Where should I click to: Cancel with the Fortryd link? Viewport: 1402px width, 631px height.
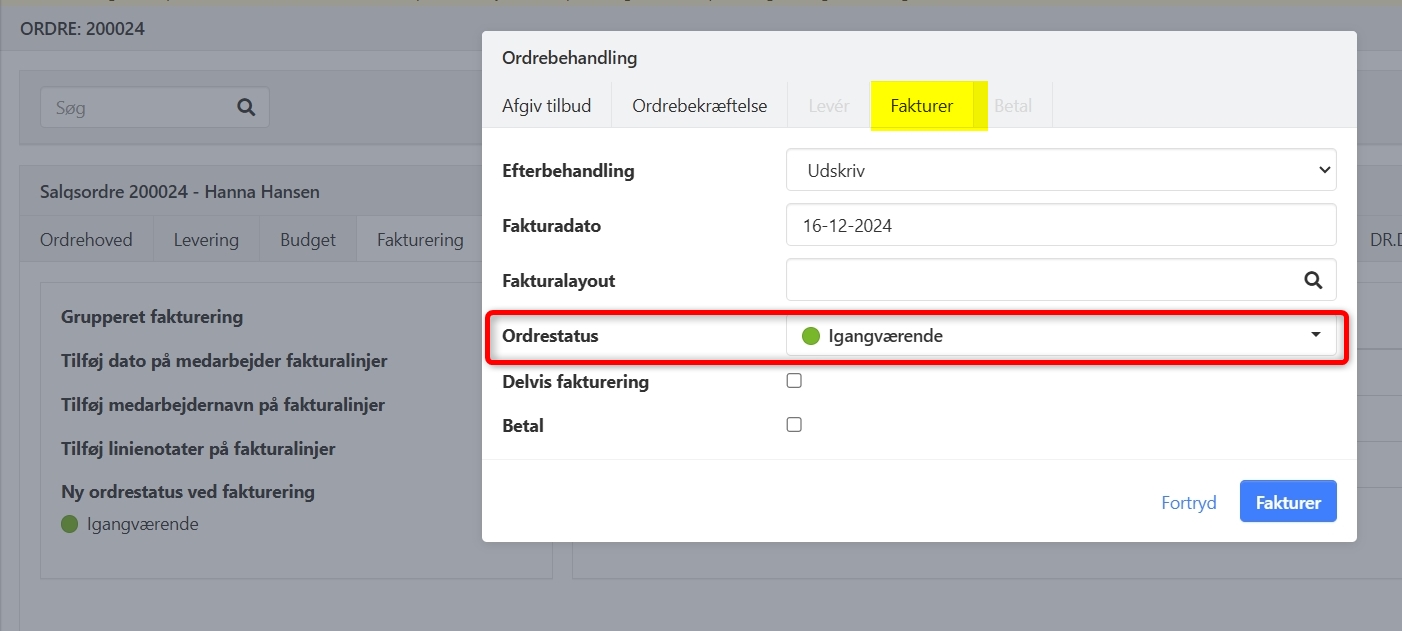(x=1188, y=503)
